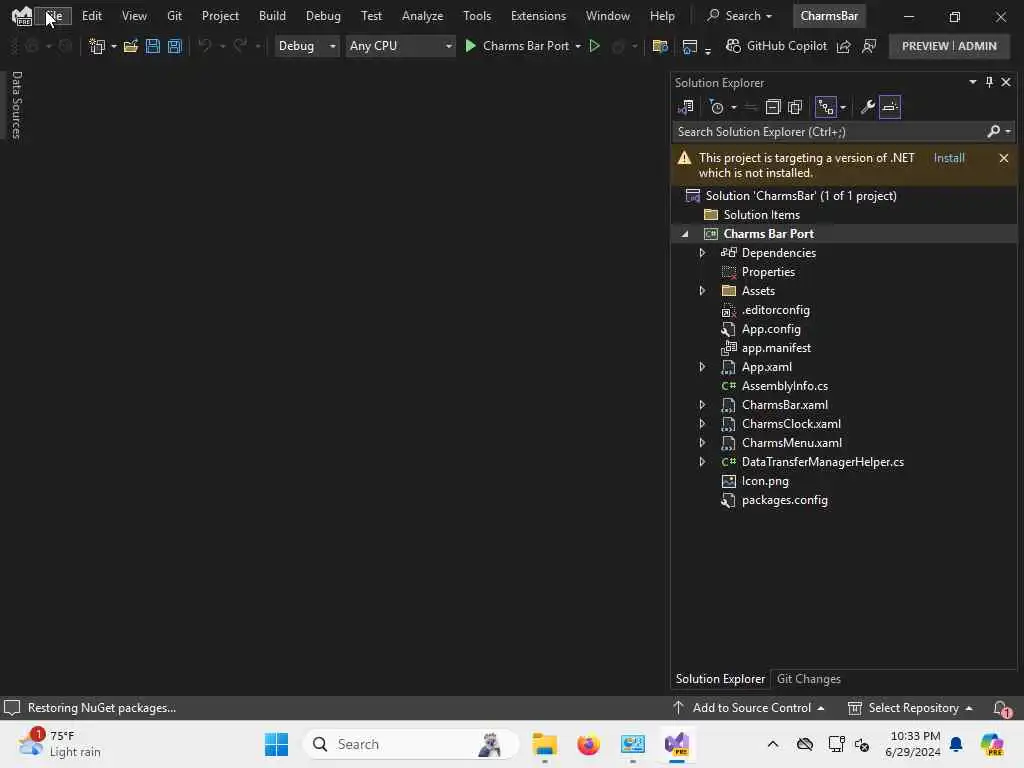Toggle the Solution Explorer auto-hide pin
The height and width of the screenshot is (768, 1024).
(989, 82)
